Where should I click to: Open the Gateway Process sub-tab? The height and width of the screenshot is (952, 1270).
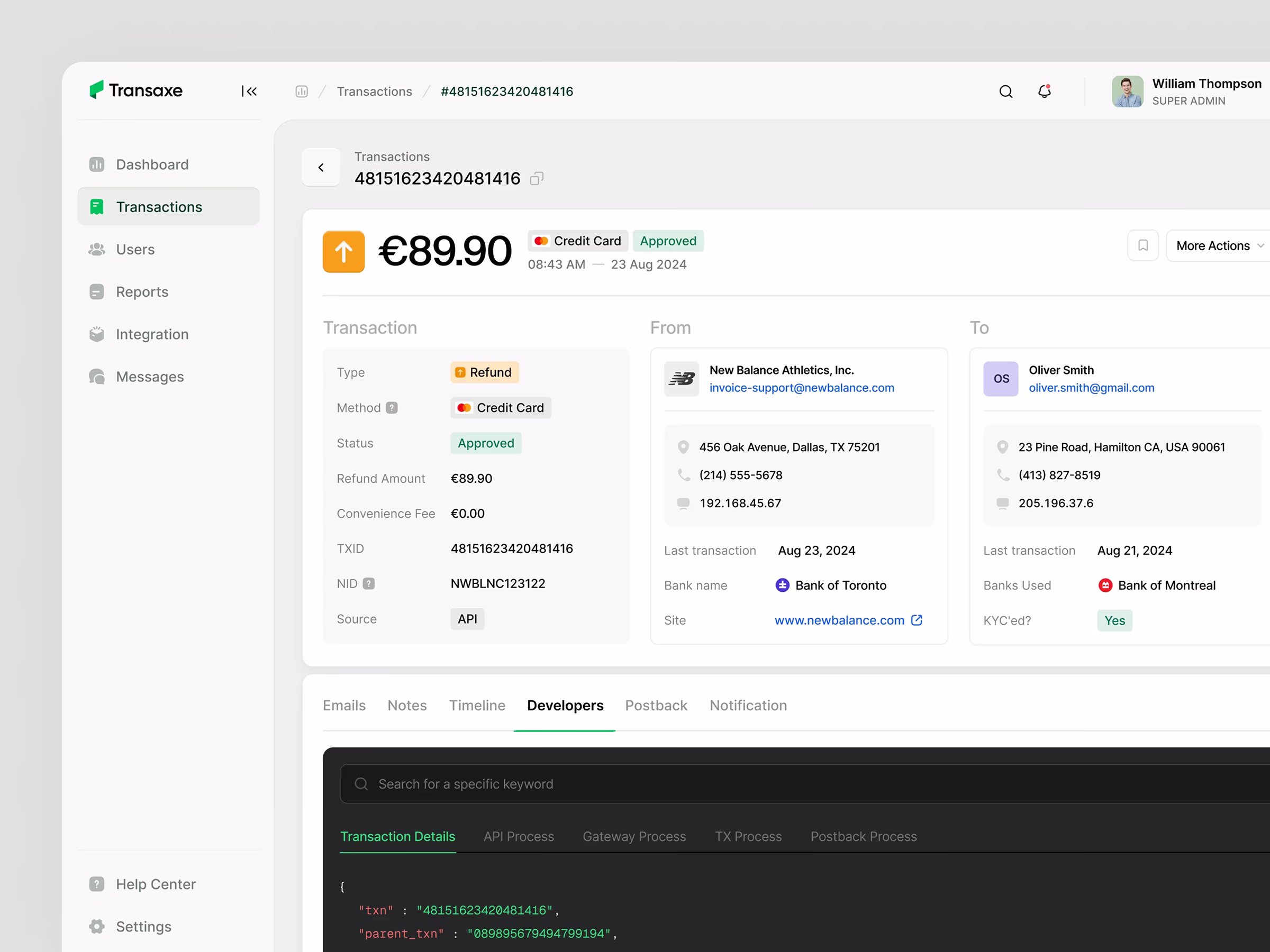click(634, 837)
